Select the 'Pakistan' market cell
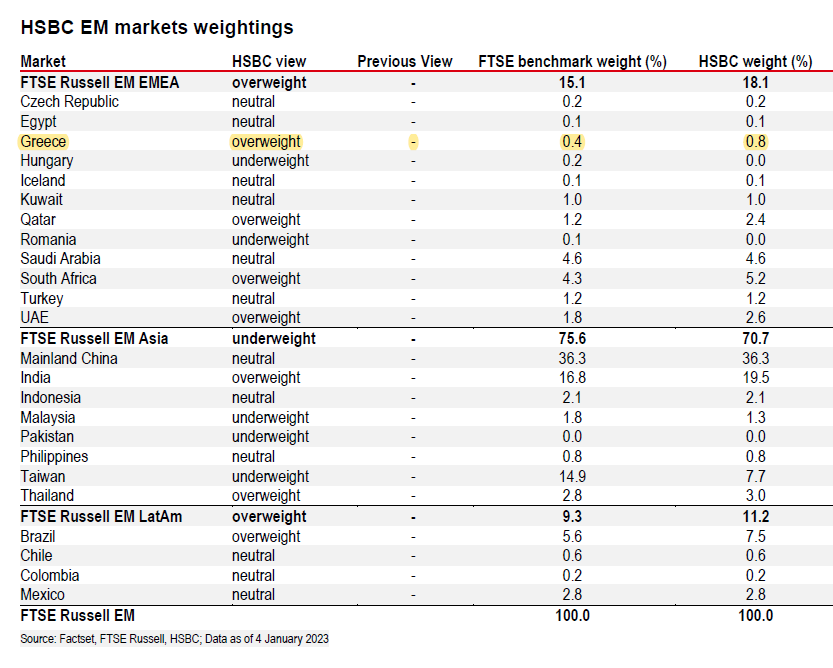The width and height of the screenshot is (833, 668). tap(47, 437)
